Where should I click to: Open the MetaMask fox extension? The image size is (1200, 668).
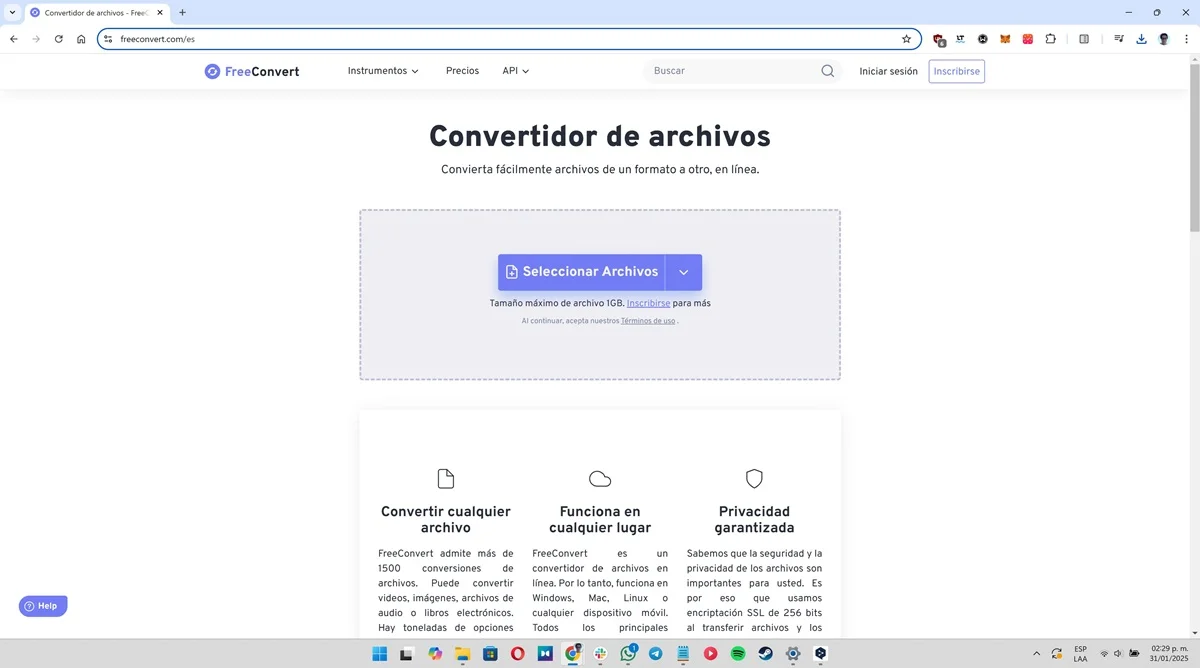(1006, 39)
